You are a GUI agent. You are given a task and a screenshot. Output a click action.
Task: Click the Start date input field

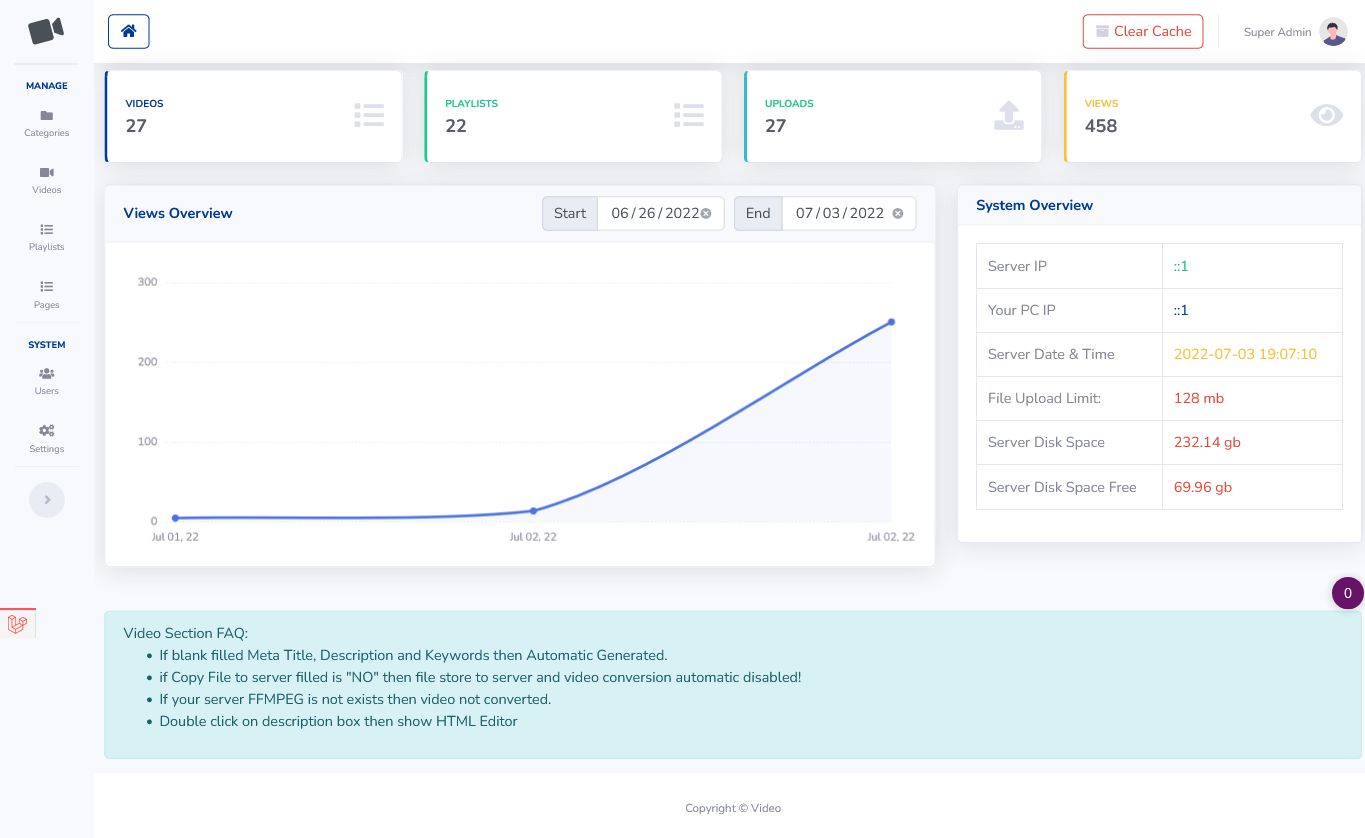point(654,213)
